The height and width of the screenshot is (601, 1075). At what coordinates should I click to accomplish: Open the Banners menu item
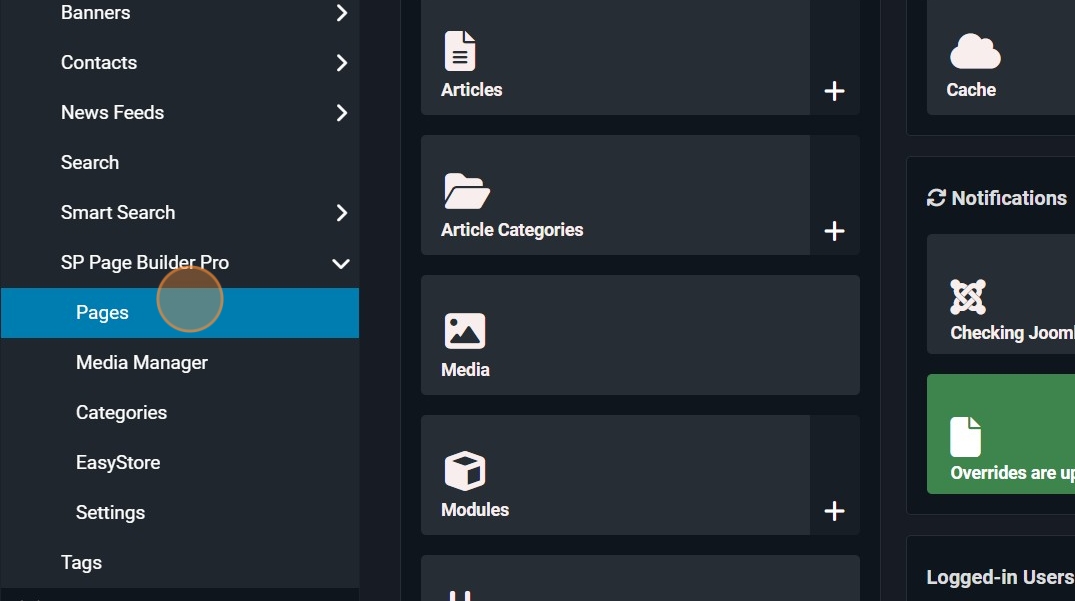click(95, 12)
